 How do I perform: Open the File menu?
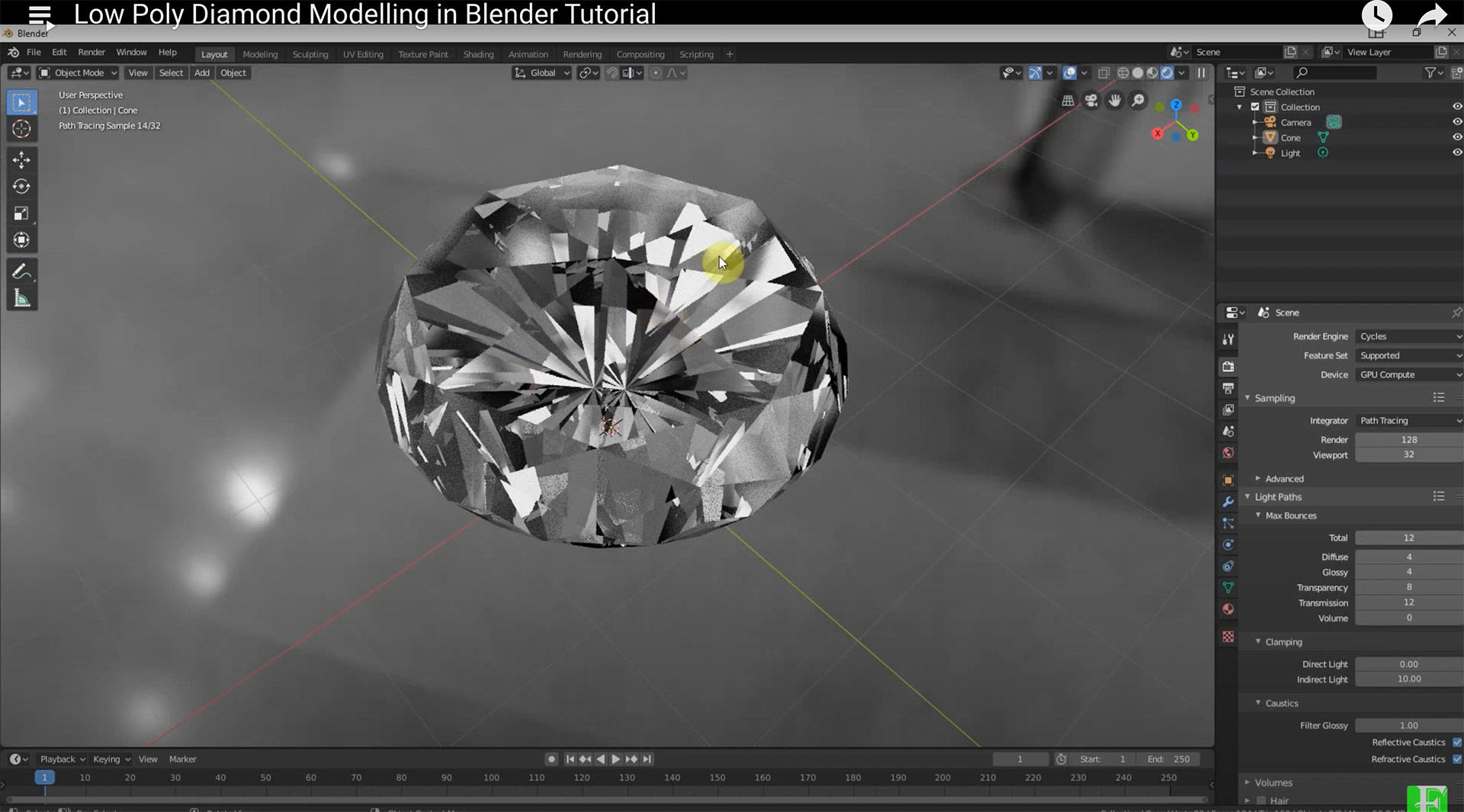(x=34, y=53)
